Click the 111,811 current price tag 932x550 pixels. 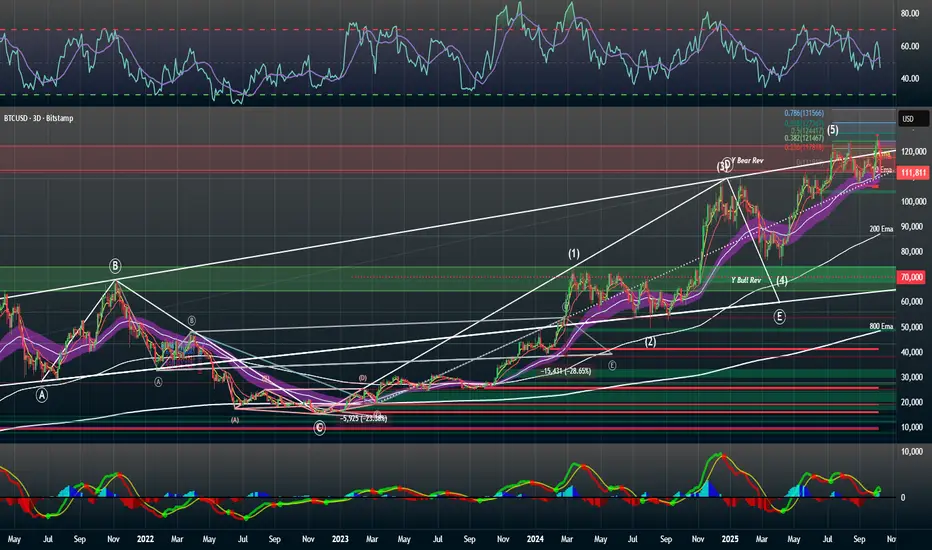point(914,173)
